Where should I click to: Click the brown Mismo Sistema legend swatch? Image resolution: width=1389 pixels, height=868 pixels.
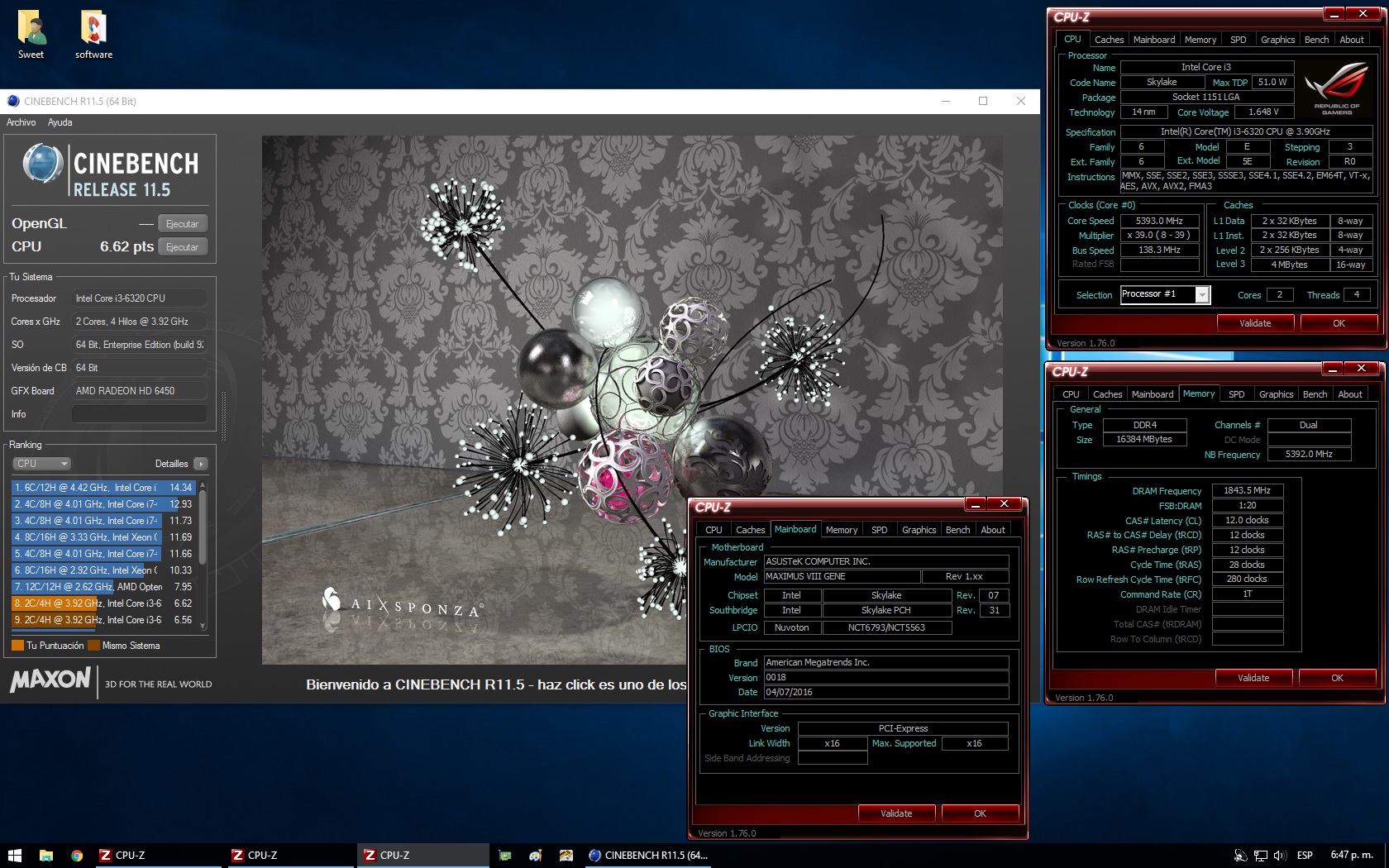tap(93, 646)
